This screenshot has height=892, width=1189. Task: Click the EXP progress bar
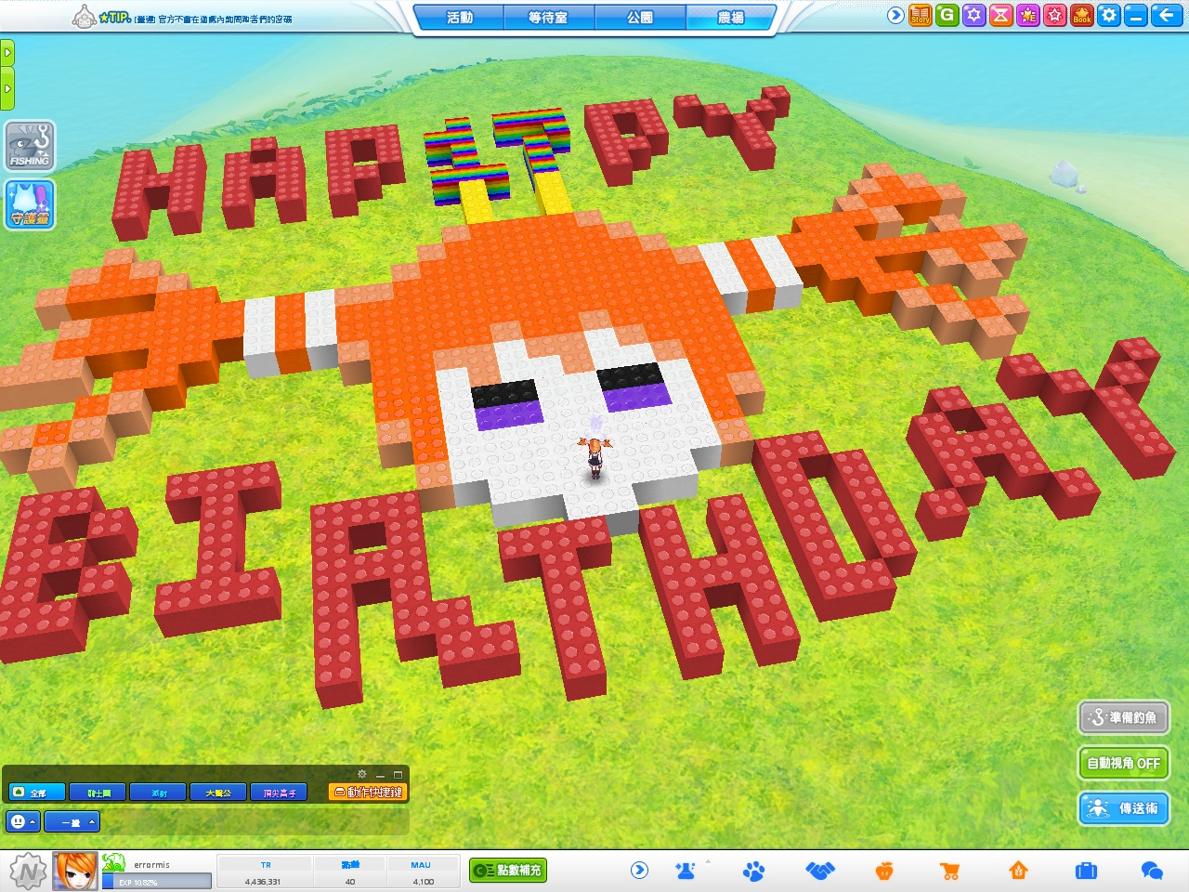[x=156, y=881]
